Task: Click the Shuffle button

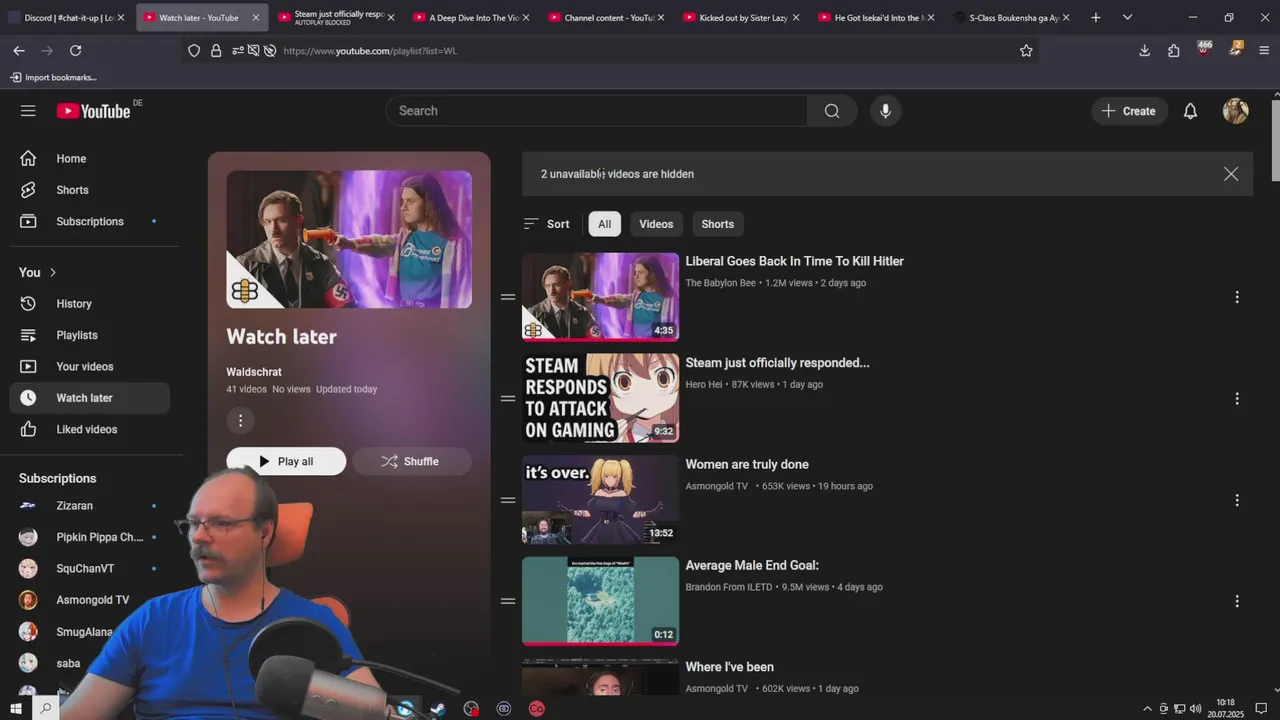Action: tap(411, 461)
